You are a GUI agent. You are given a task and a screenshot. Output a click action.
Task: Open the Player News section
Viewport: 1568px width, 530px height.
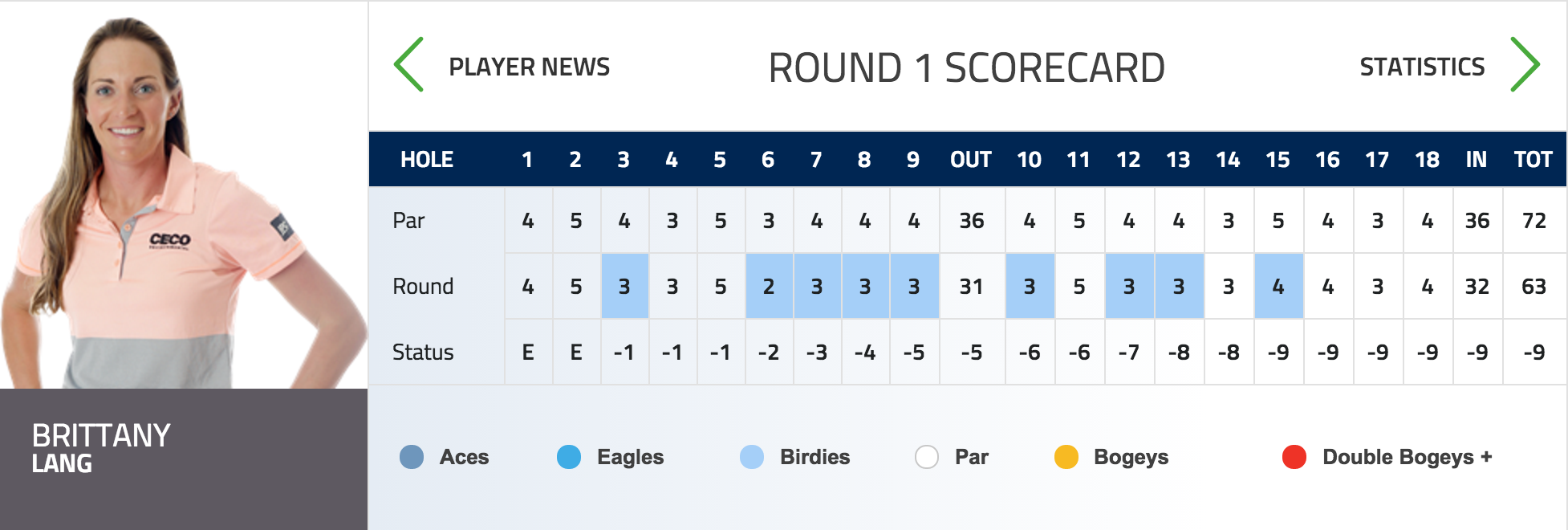click(529, 67)
